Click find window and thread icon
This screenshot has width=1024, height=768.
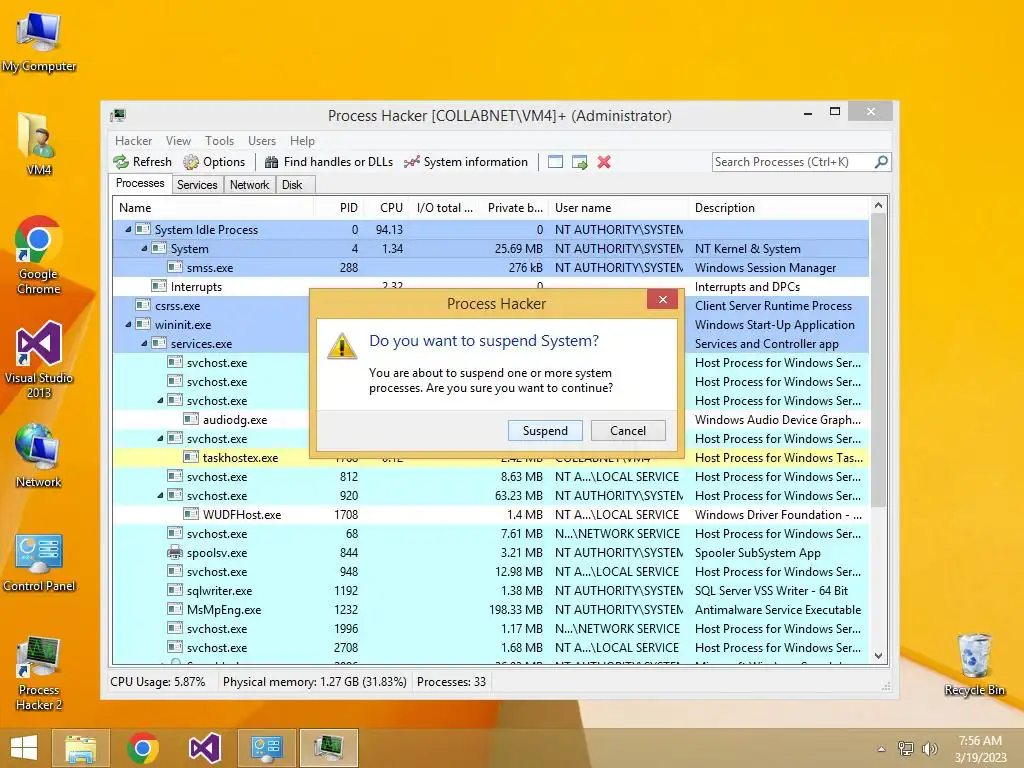[579, 162]
